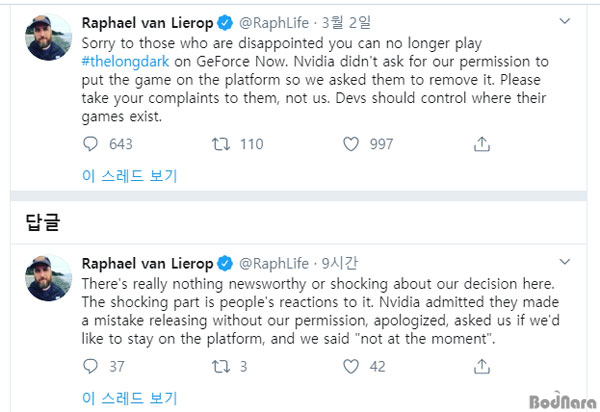Open the '9시간' timestamp link
Image resolution: width=600 pixels, height=412 pixels.
339,264
